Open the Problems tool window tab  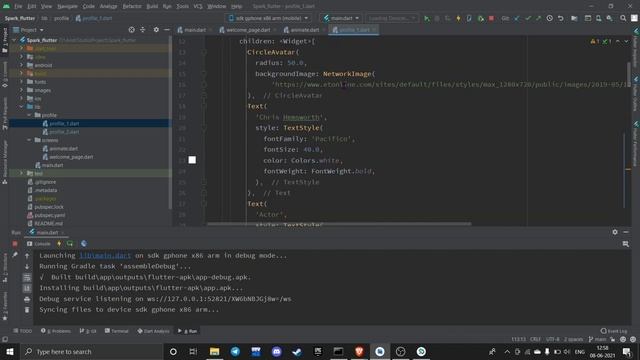tap(56, 331)
